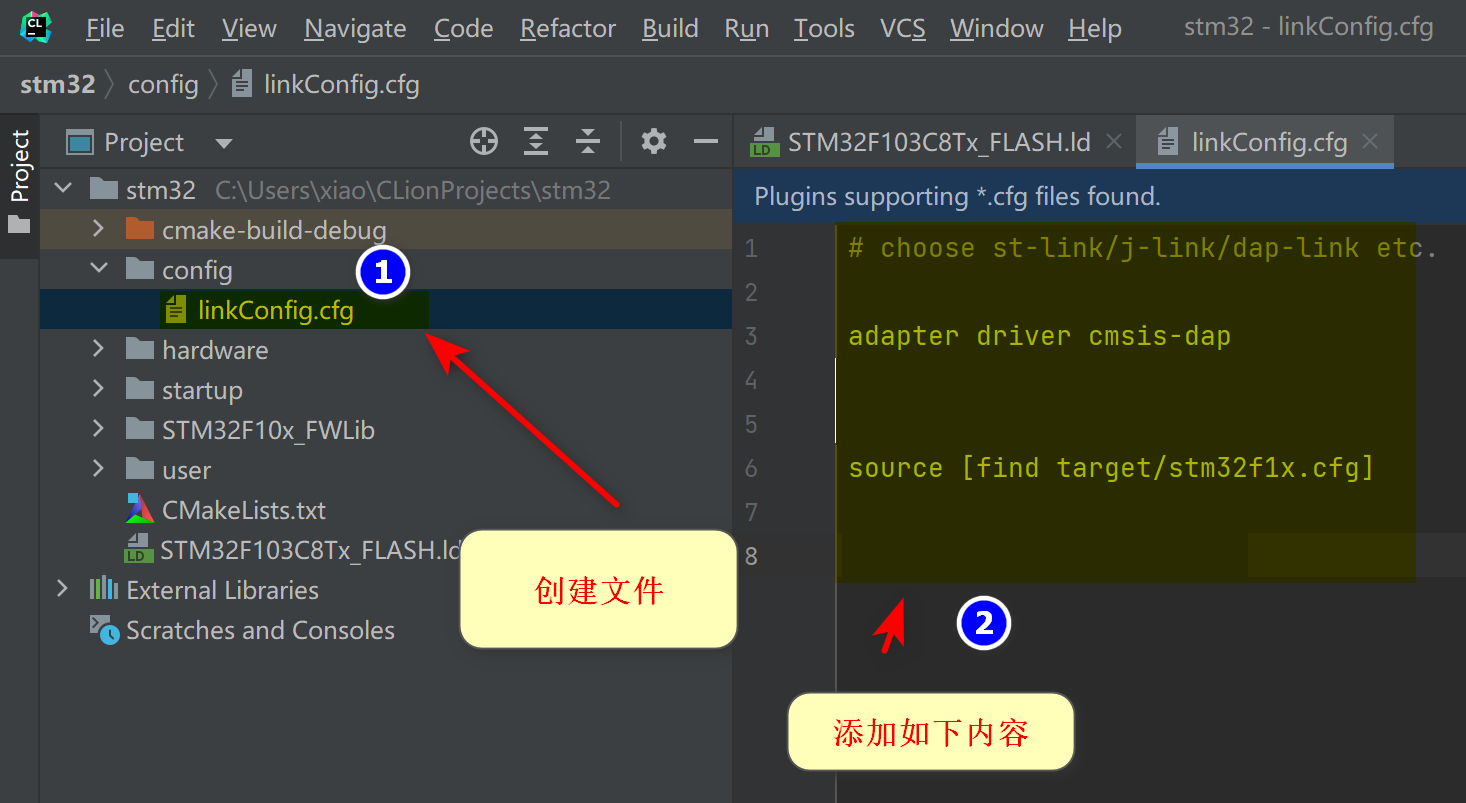
Task: Open the Help menu
Action: pos(1095,28)
